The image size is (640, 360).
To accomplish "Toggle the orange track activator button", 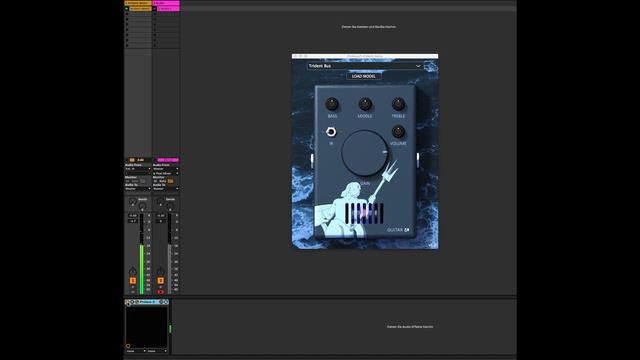I will (x=133, y=280).
